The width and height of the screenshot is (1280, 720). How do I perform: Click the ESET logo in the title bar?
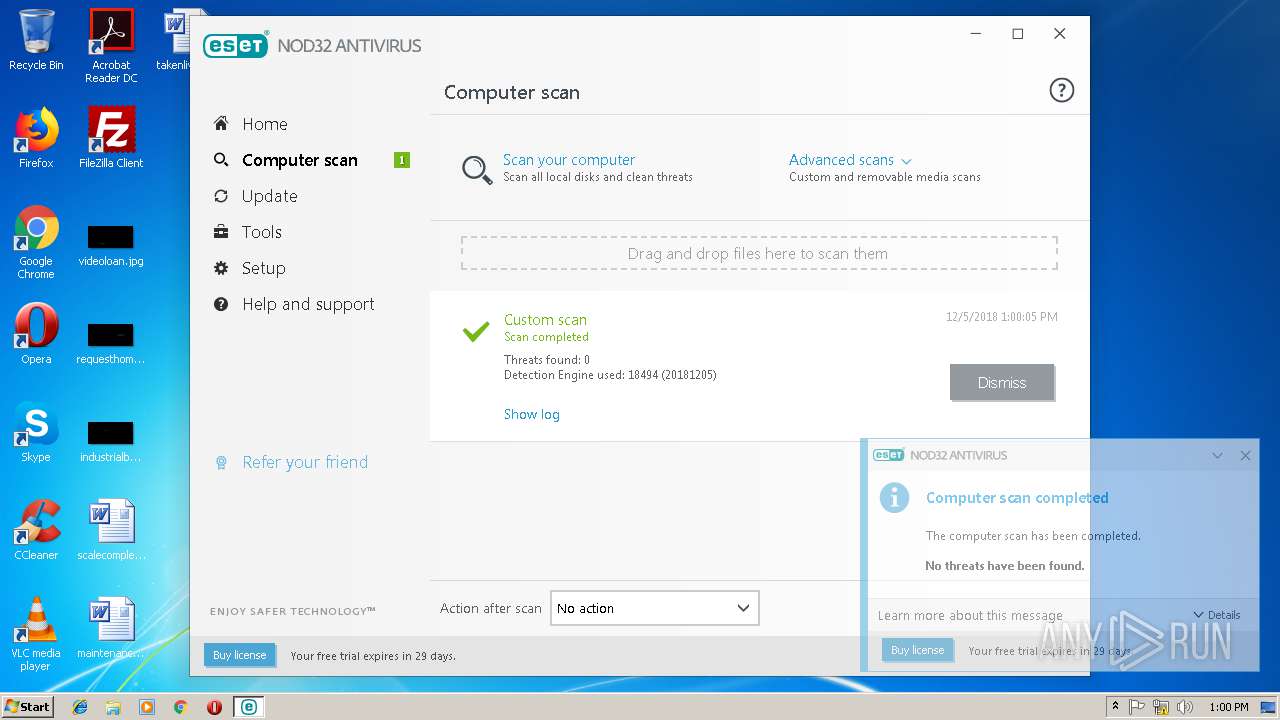[x=235, y=46]
